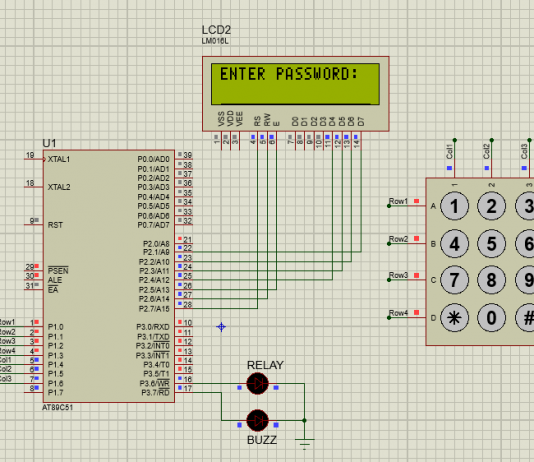Click the XTAL1 pin 19
534x462 pixels.
pyautogui.click(x=34, y=159)
